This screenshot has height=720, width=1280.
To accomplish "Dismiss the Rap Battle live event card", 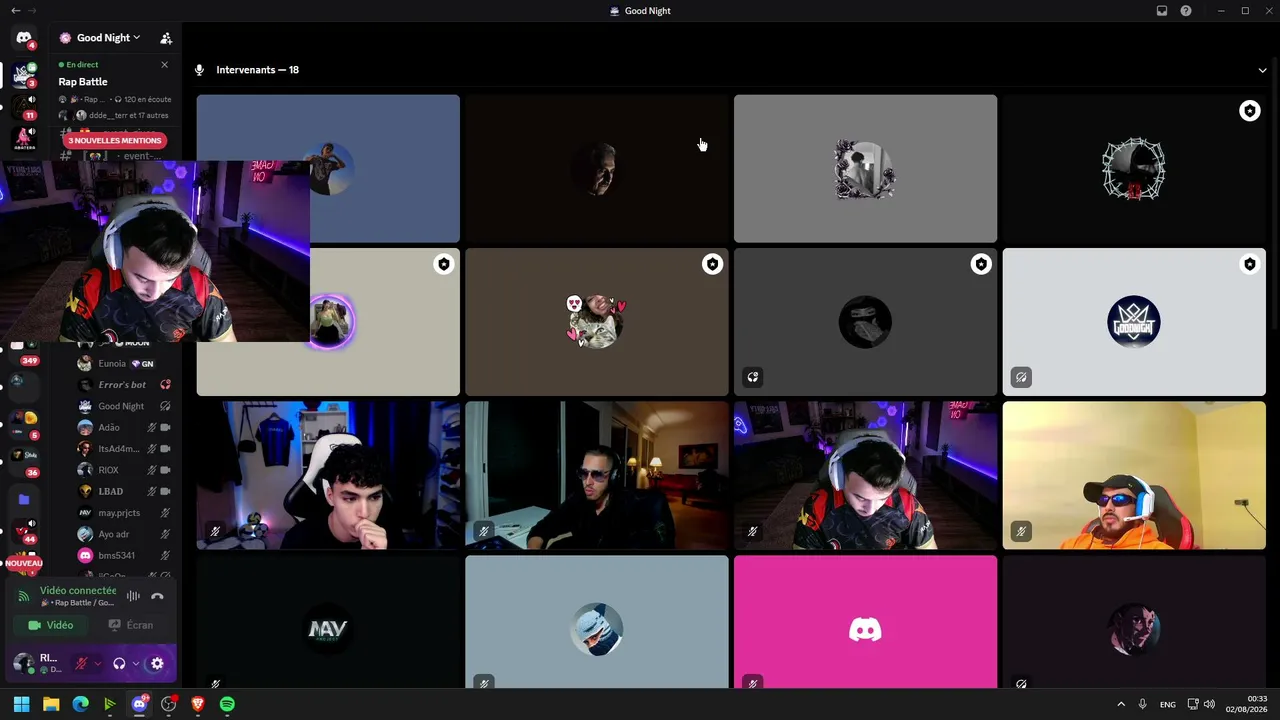I will click(x=165, y=65).
